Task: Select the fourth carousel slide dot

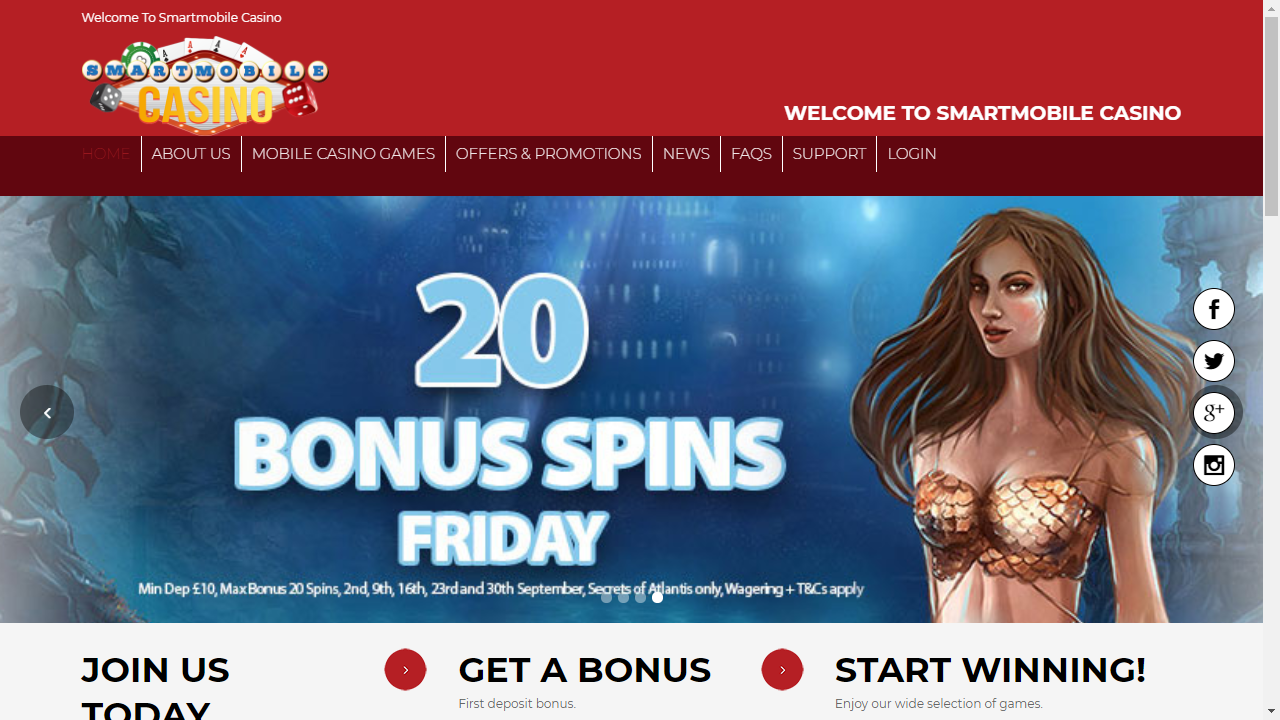Action: point(657,597)
